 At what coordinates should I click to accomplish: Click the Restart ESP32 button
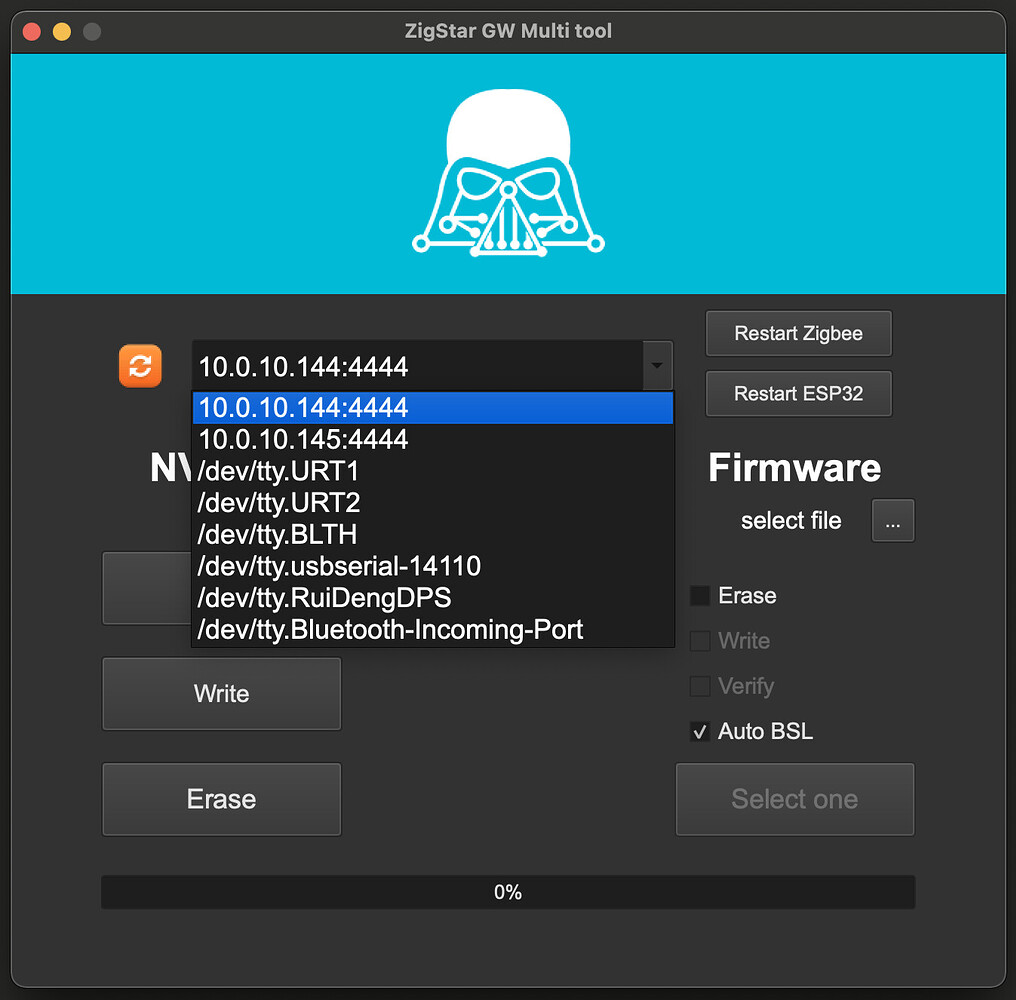(798, 393)
